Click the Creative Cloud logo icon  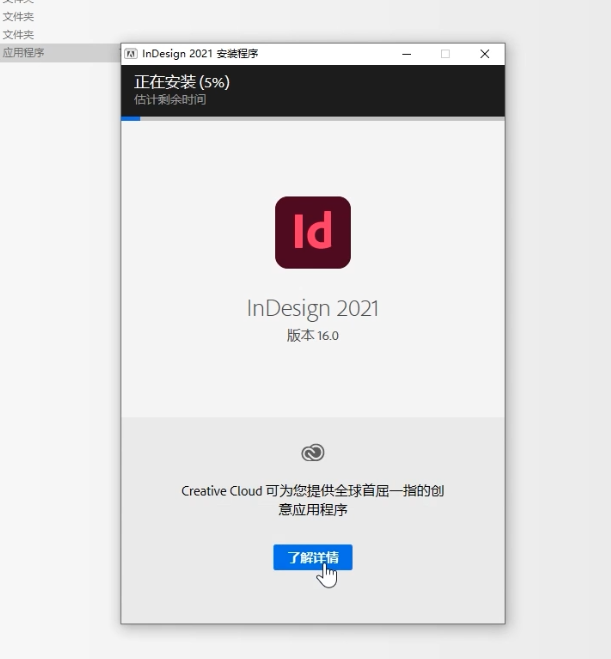tap(313, 453)
